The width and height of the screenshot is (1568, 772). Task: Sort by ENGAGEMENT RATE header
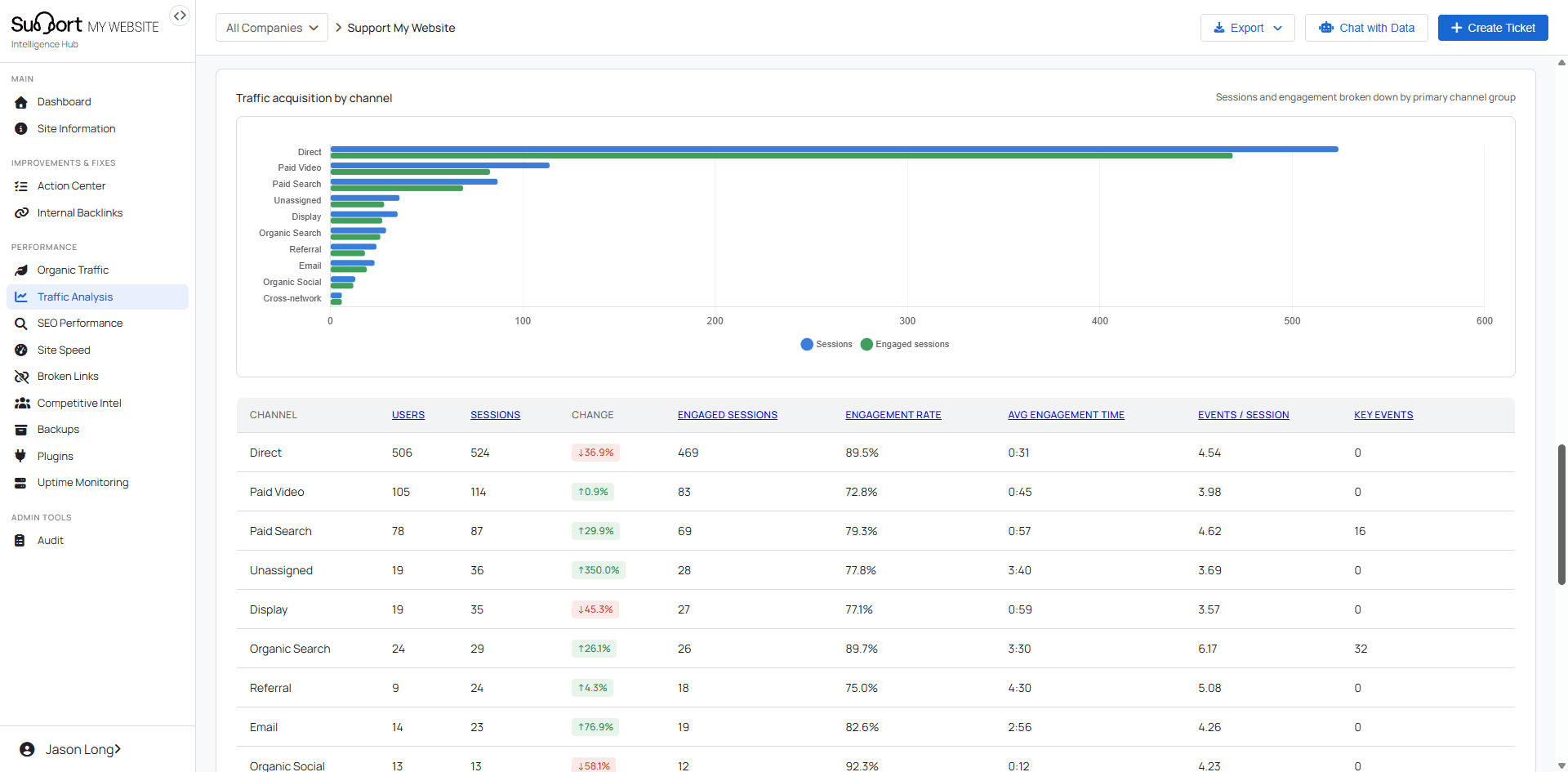(x=893, y=415)
